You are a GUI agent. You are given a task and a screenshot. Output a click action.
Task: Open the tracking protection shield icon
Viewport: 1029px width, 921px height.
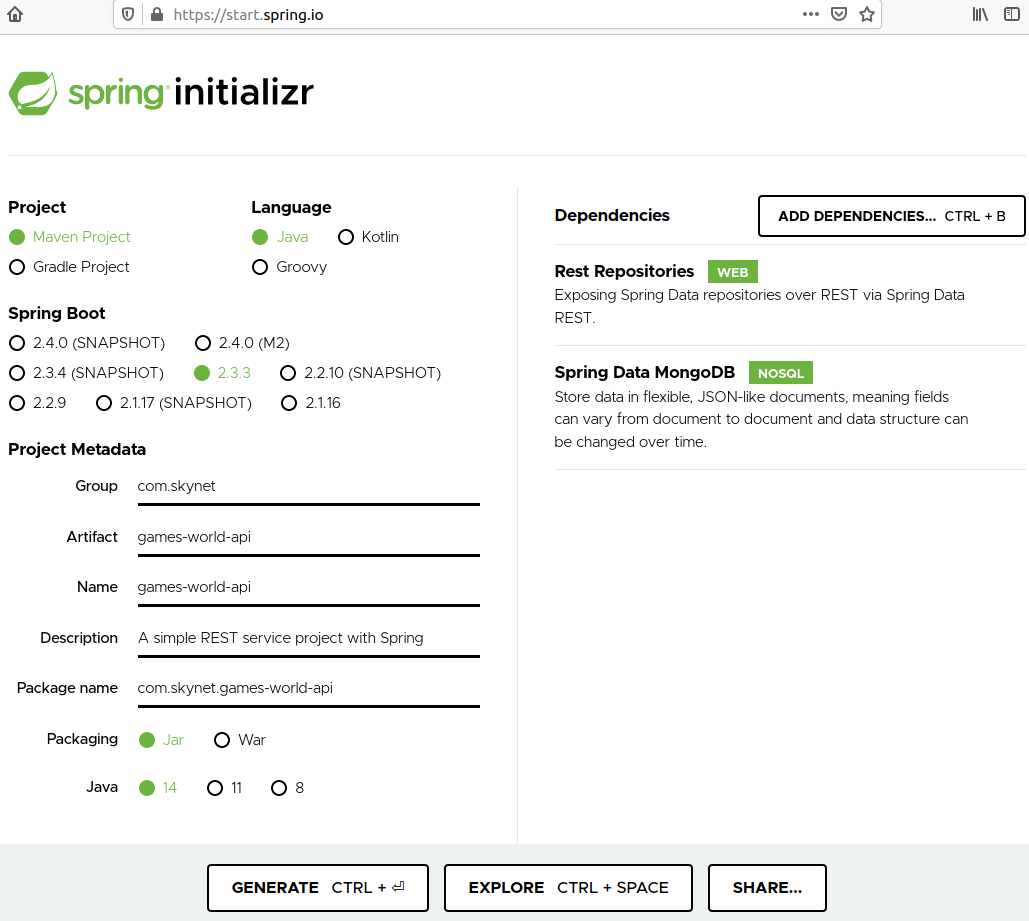coord(128,15)
